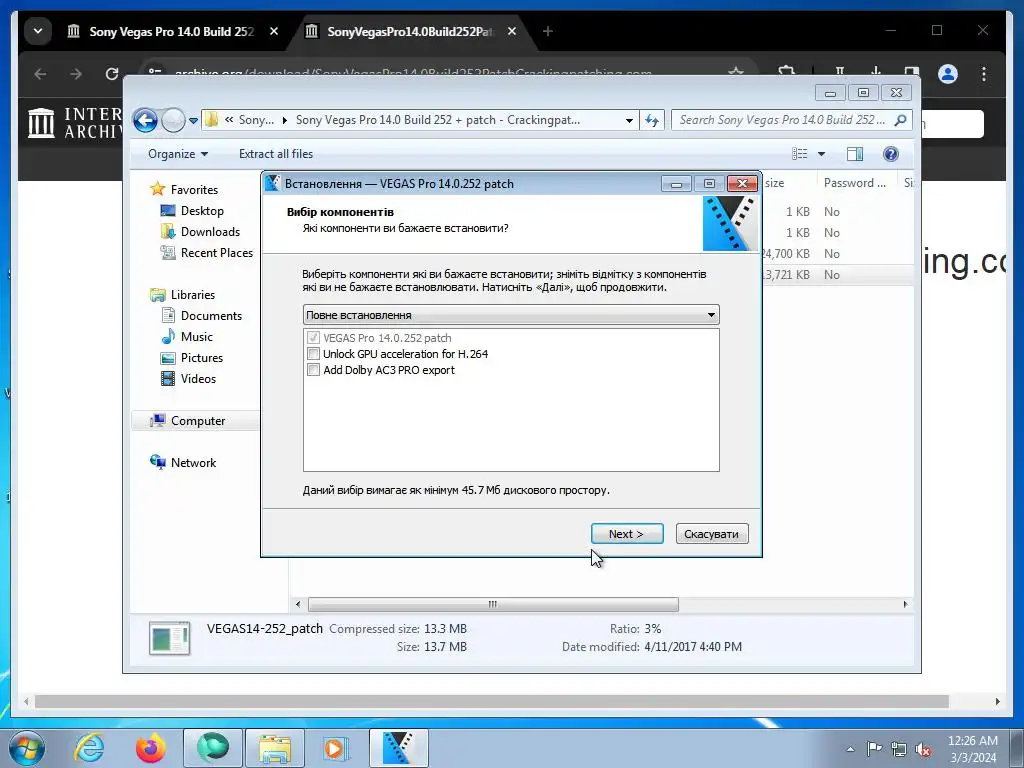Click the Скасувати cancel button
Screen dimensions: 1024x768
(x=712, y=534)
